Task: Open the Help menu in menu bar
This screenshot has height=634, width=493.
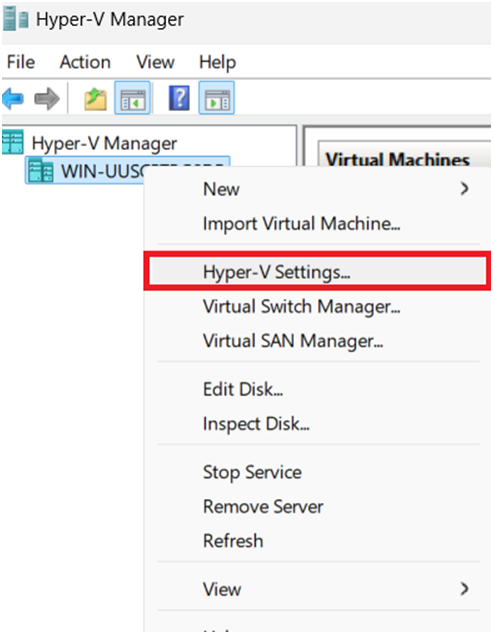Action: (x=218, y=62)
